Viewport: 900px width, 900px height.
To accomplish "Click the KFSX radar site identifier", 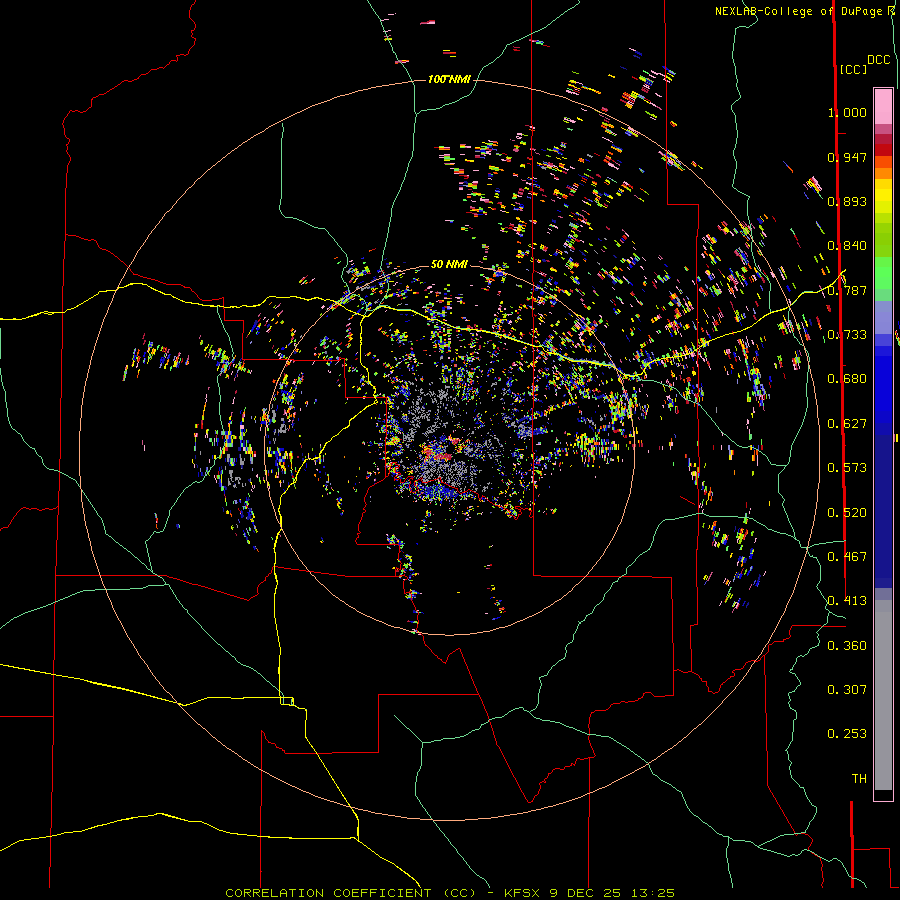I will (522, 893).
